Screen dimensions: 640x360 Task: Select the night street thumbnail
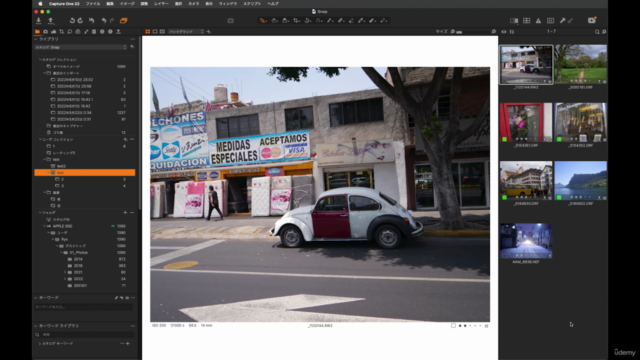point(526,241)
